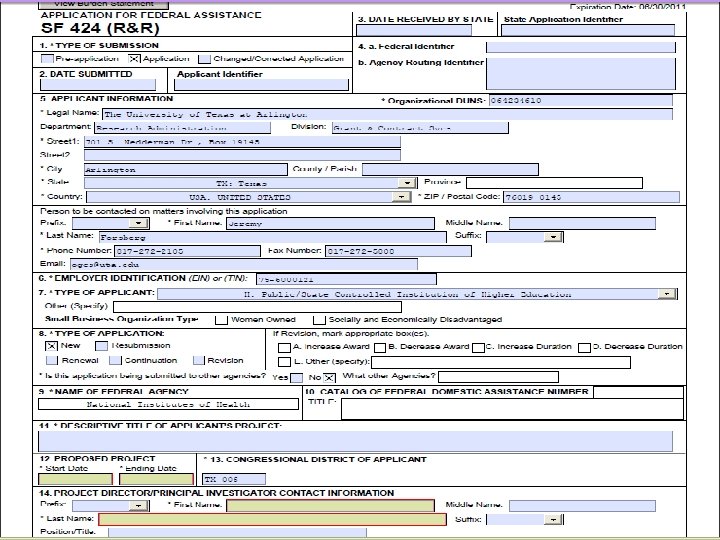Click the Organizational DUNS field
720x540 pixels.
(581, 101)
